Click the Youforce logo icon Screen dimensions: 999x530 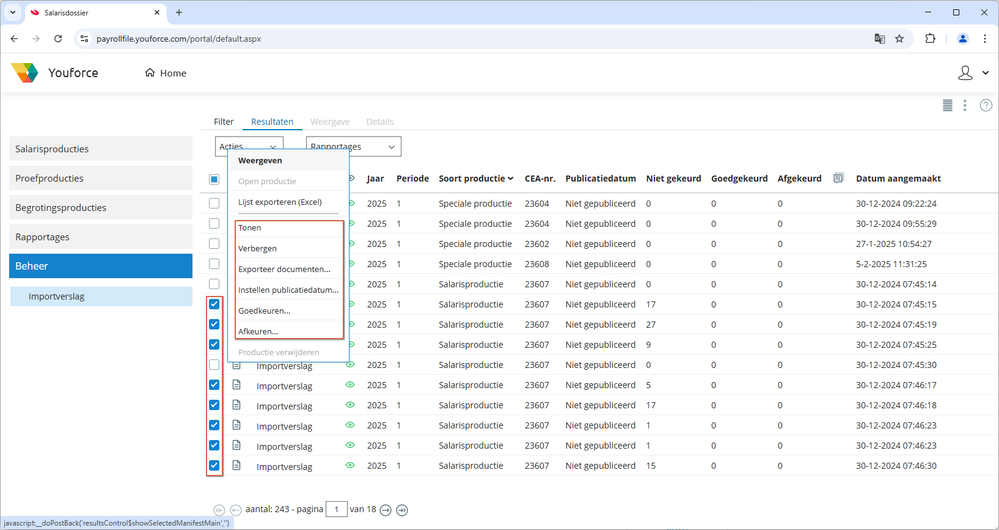[24, 73]
